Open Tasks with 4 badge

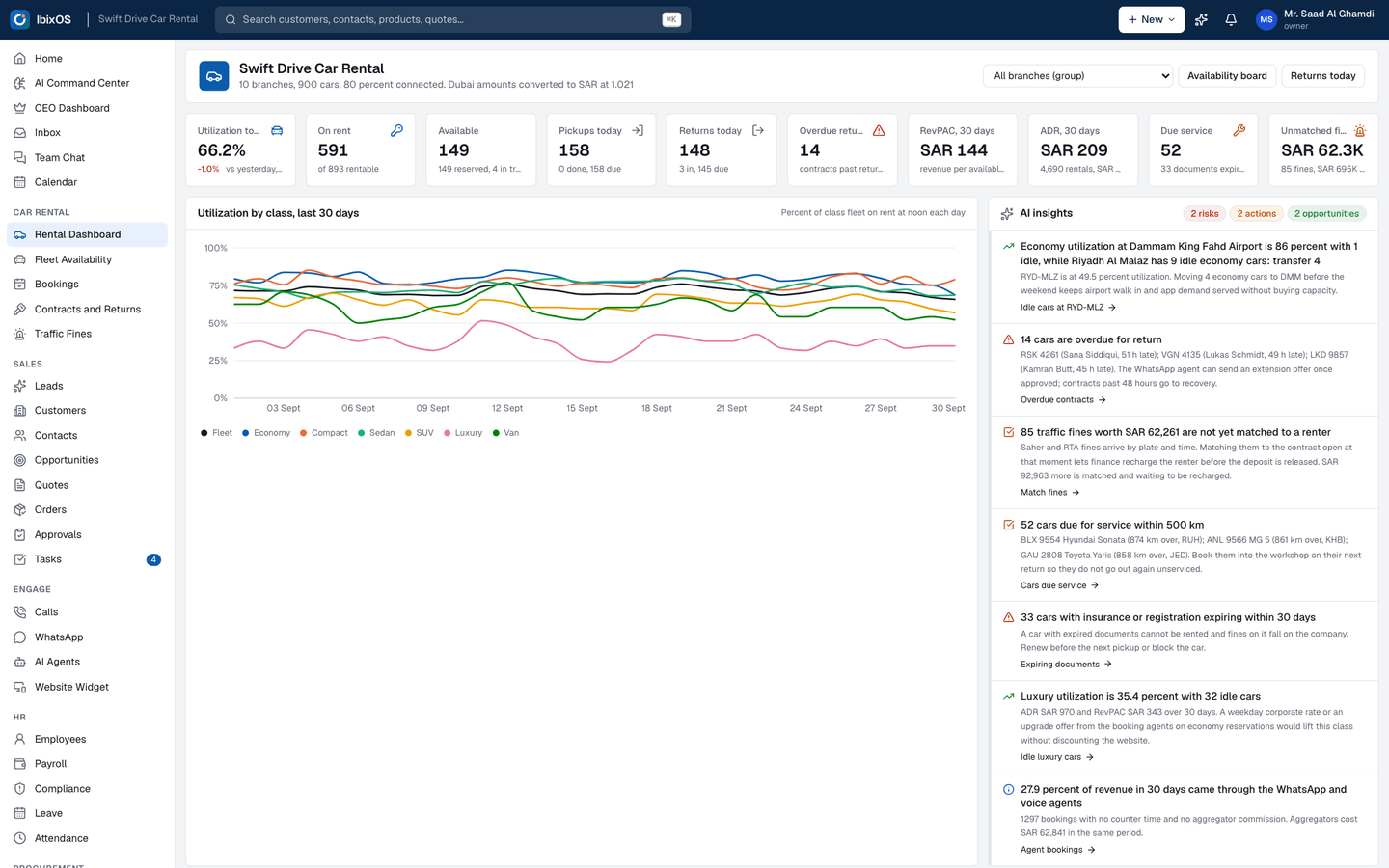pos(87,559)
